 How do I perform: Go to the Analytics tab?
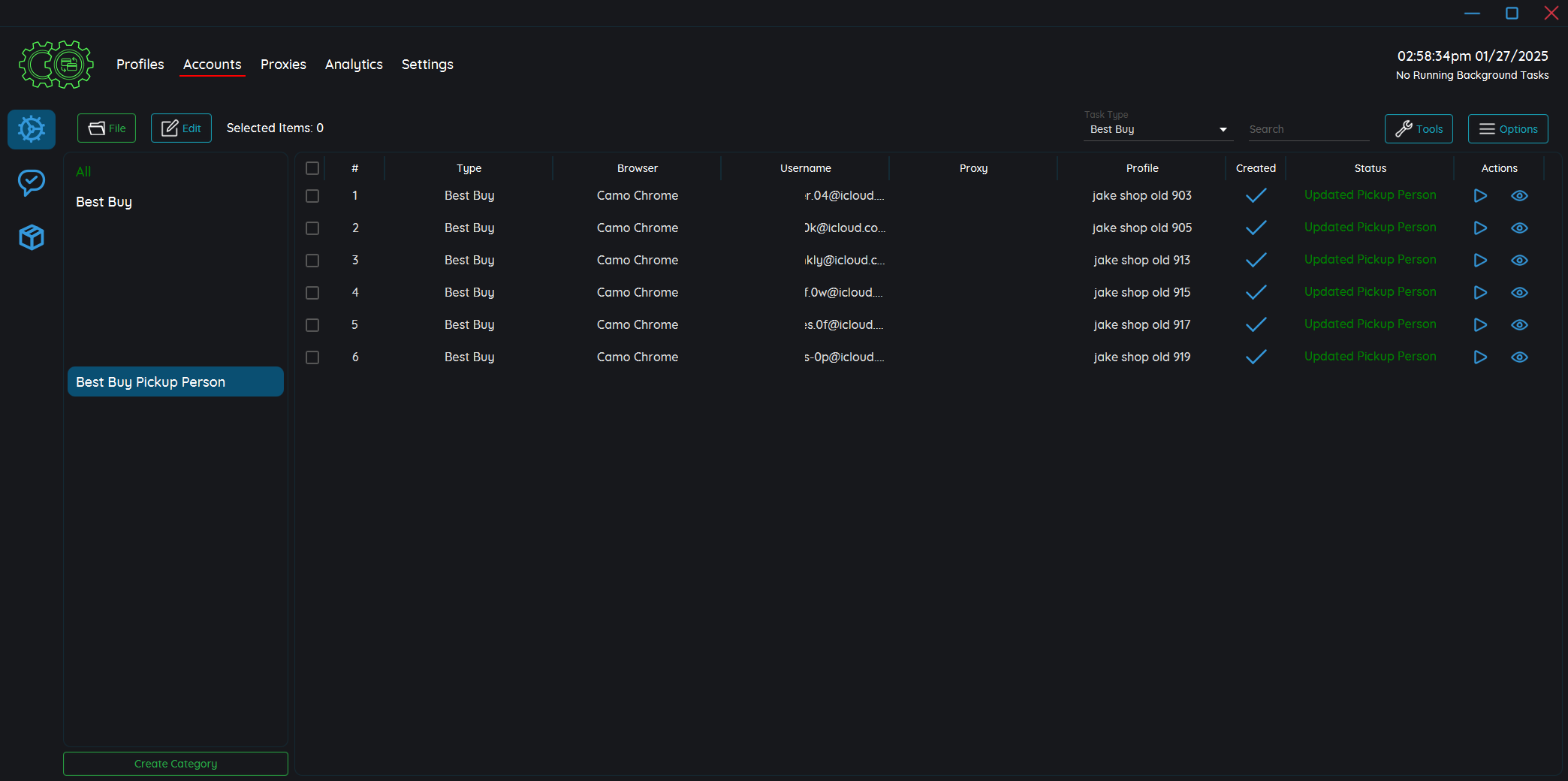(x=354, y=65)
